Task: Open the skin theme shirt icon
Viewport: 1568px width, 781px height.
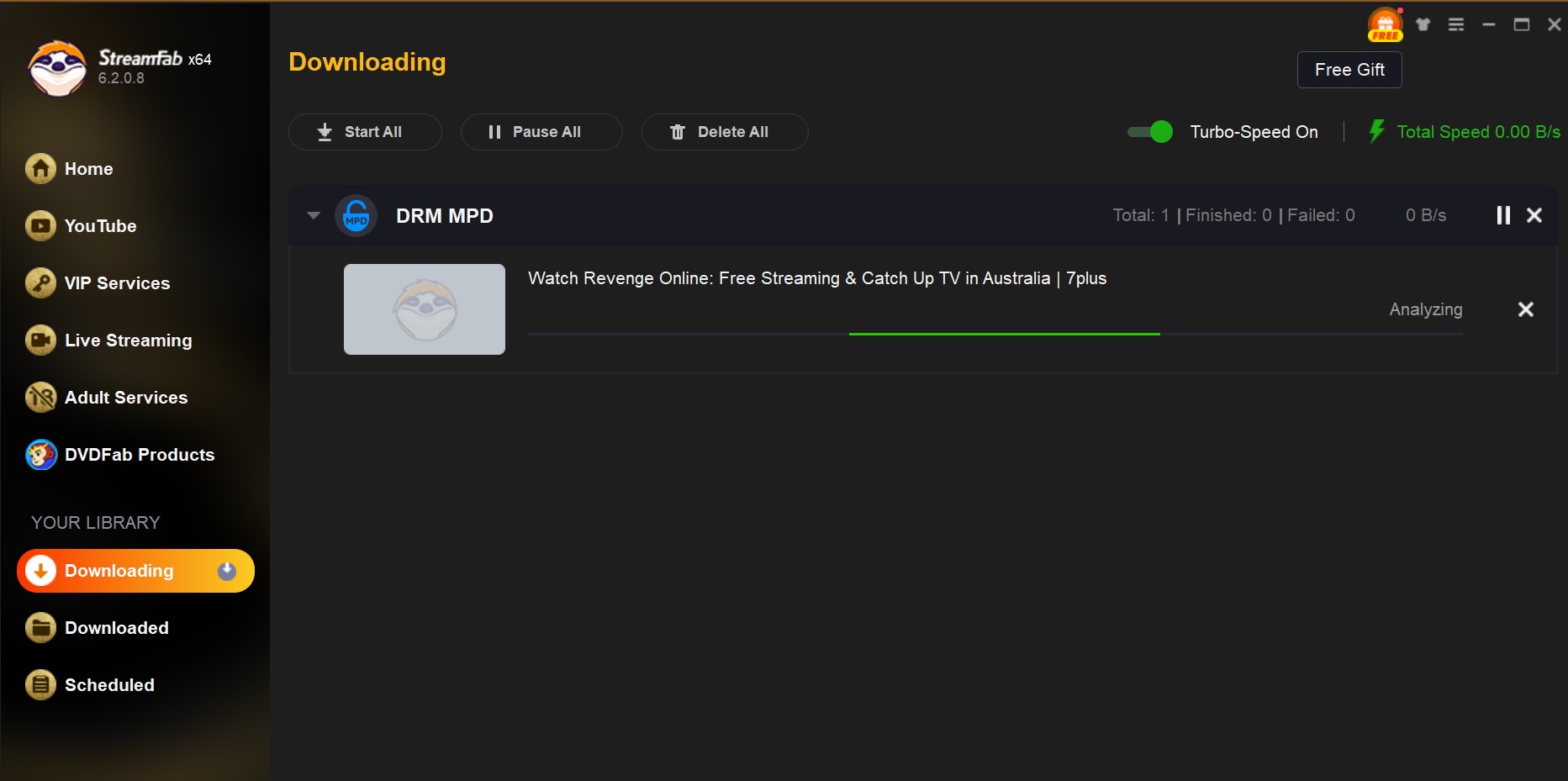Action: pos(1423,24)
